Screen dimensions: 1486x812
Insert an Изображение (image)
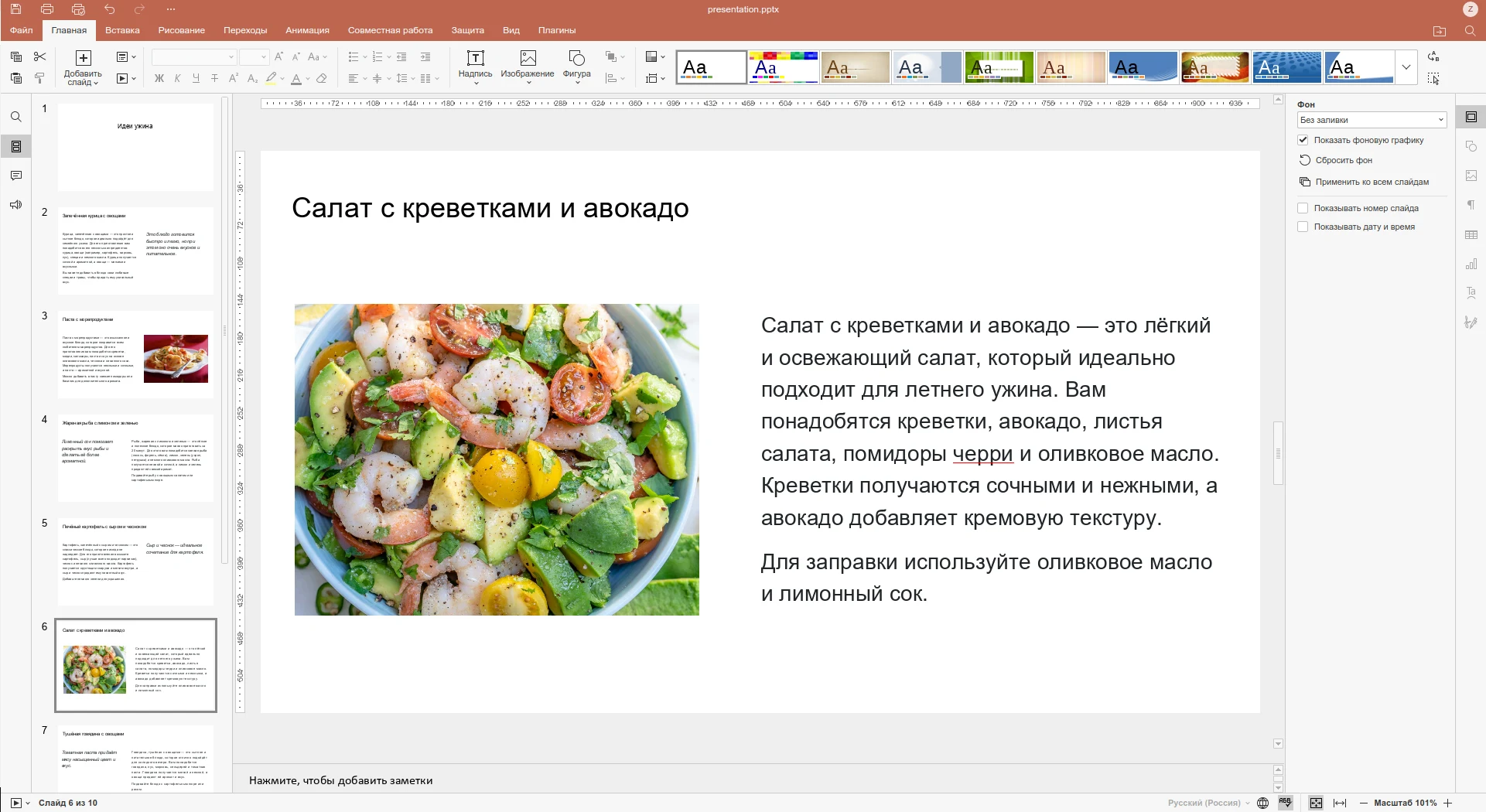point(528,67)
